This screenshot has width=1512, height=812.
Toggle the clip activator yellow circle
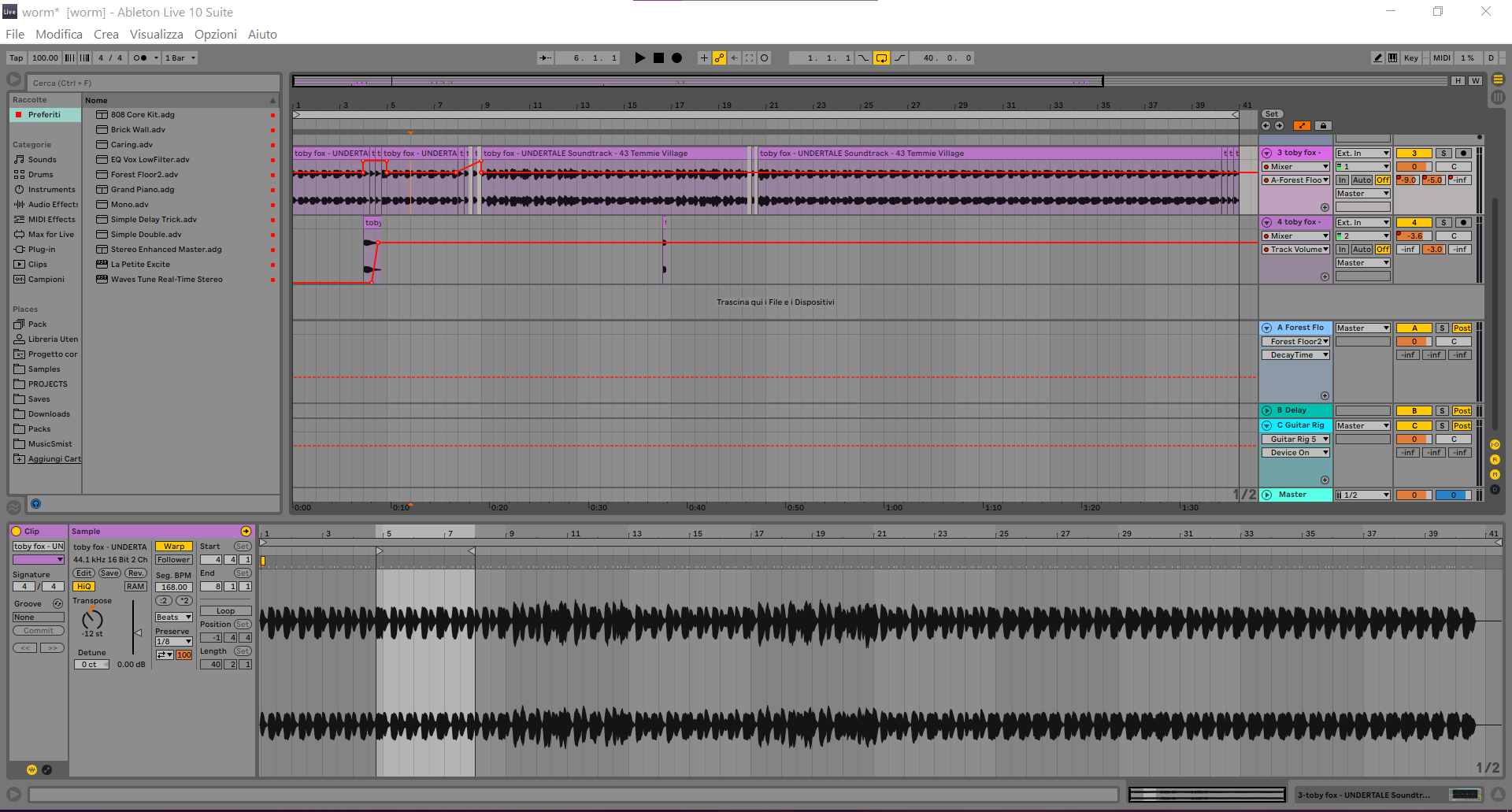pyautogui.click(x=16, y=532)
